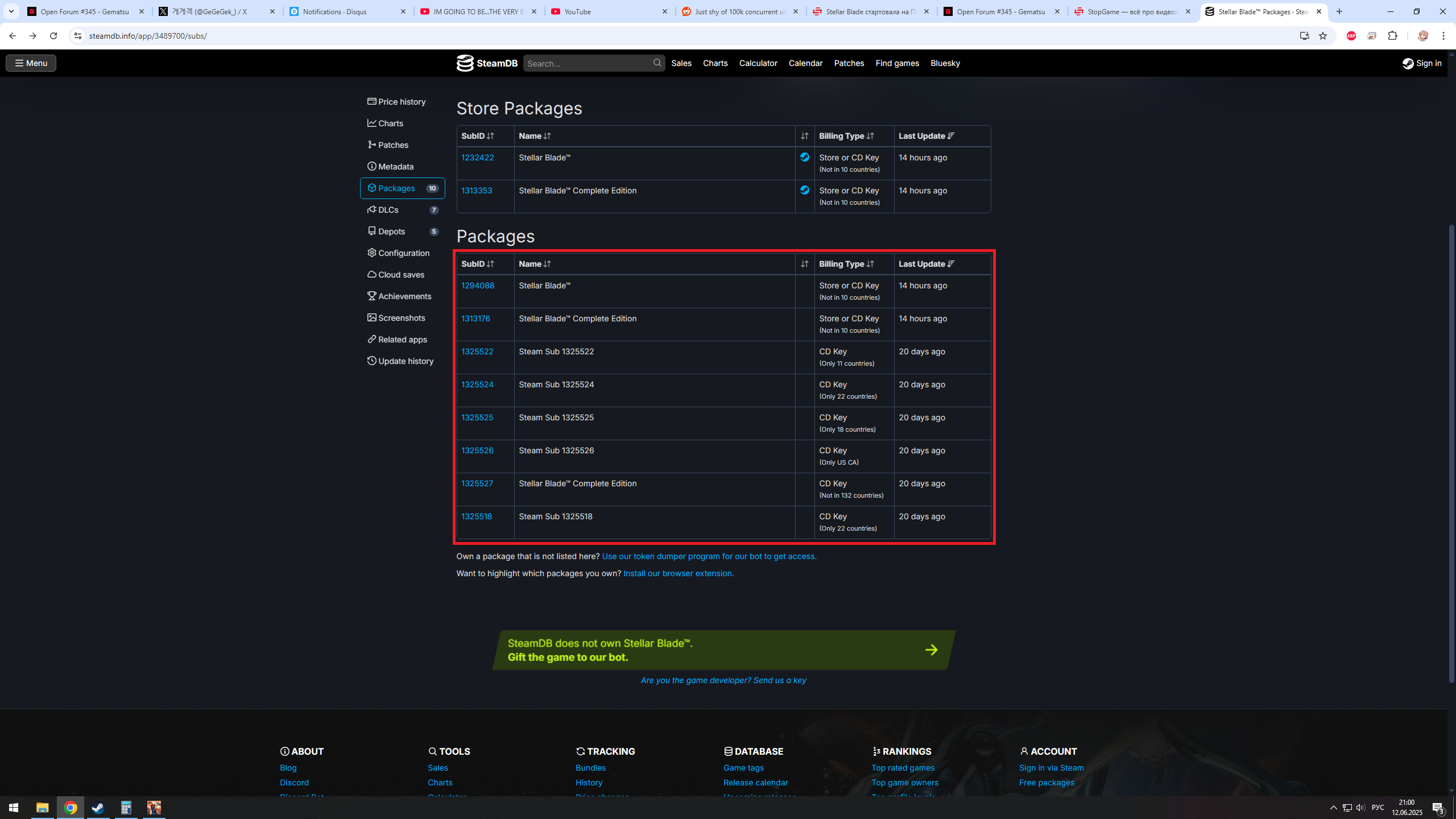Open the header Patches nav item
Screen dimensions: 1456x819
coord(849,63)
